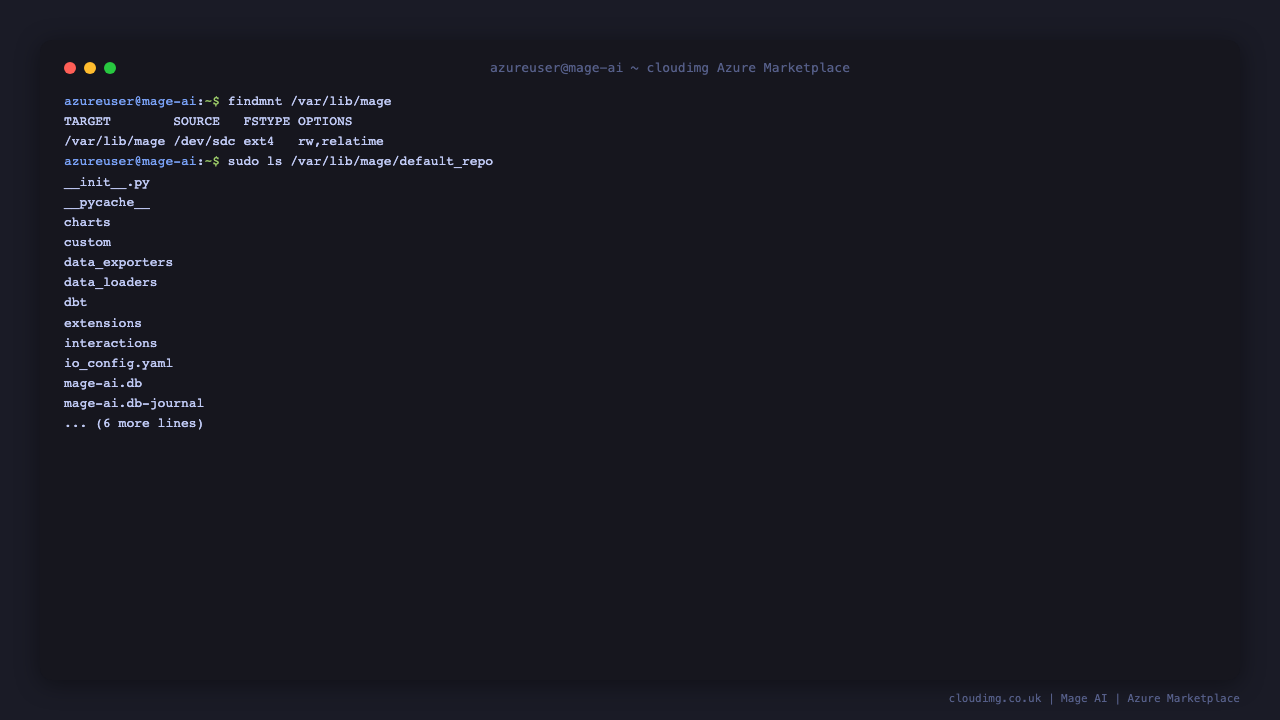Click the __pycache__ directory entry
Viewport: 1280px width, 720px height.
[107, 202]
